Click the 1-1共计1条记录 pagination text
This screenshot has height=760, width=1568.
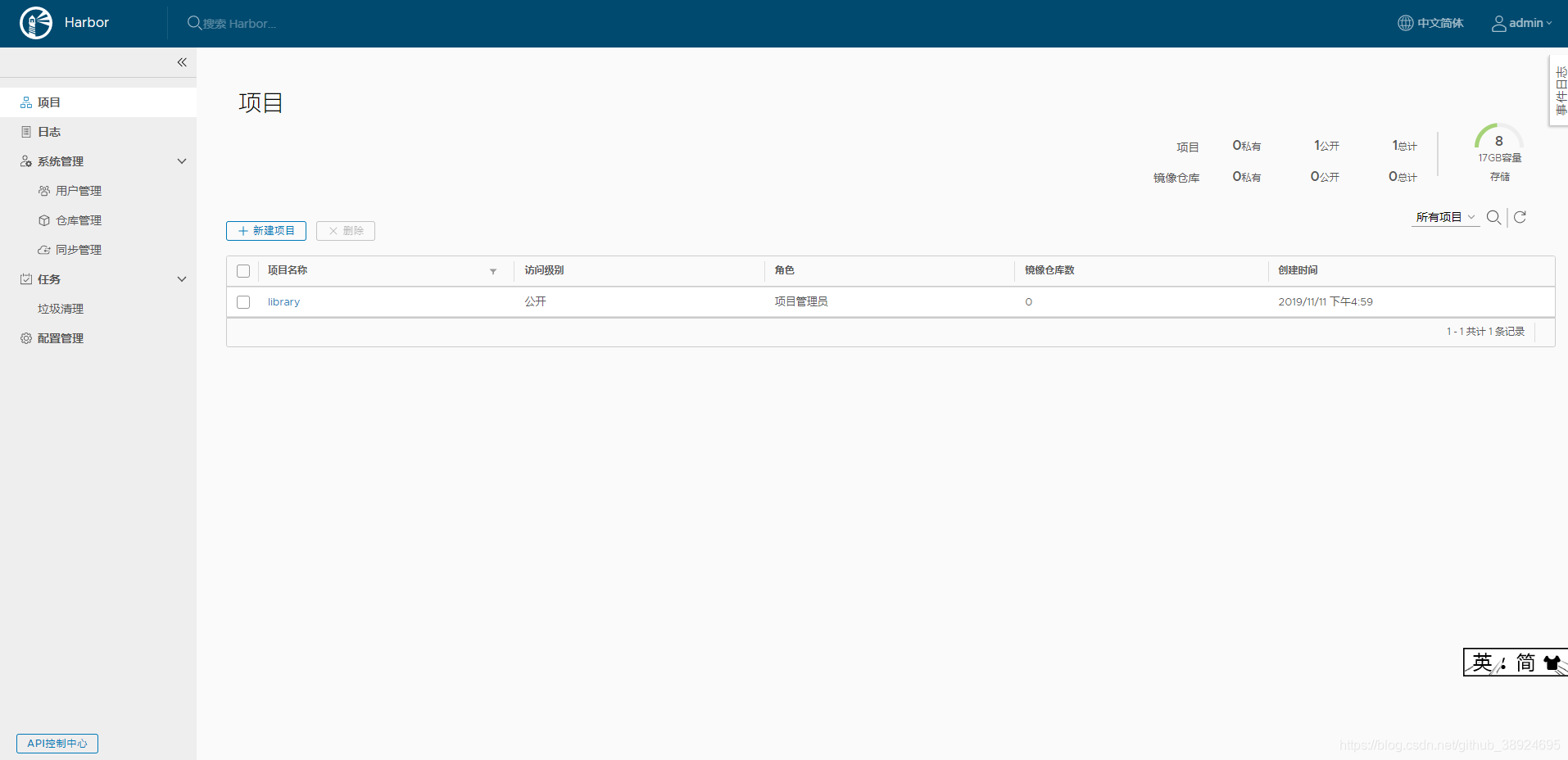pos(1485,332)
